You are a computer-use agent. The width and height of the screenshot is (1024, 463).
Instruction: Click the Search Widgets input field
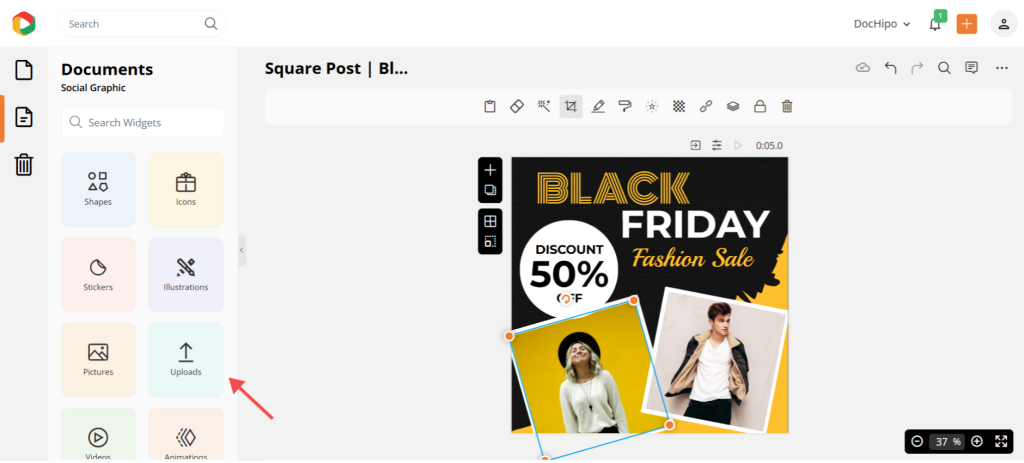coord(143,123)
